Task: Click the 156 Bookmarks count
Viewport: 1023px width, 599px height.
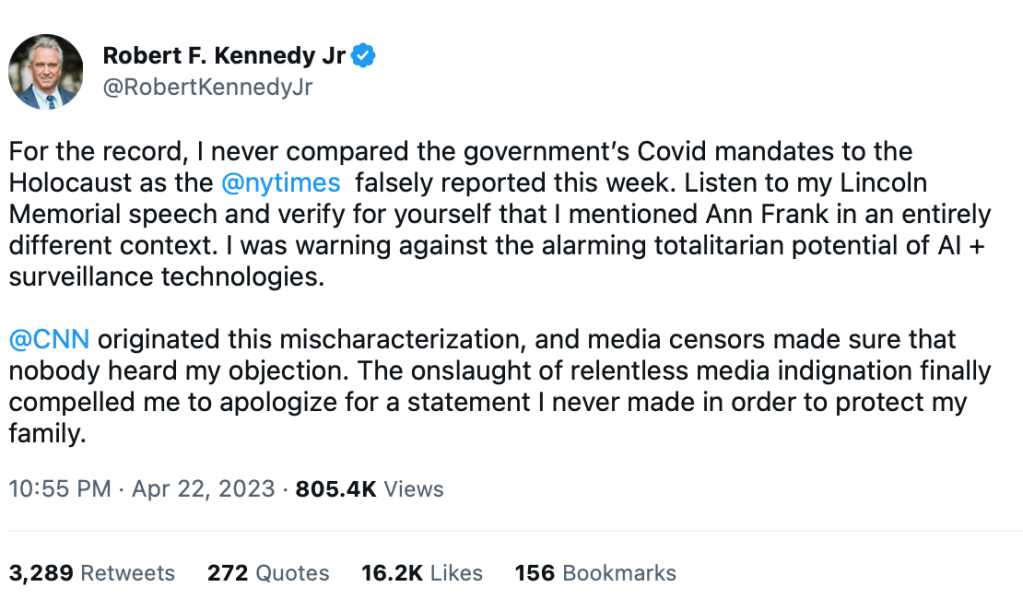Action: (595, 573)
